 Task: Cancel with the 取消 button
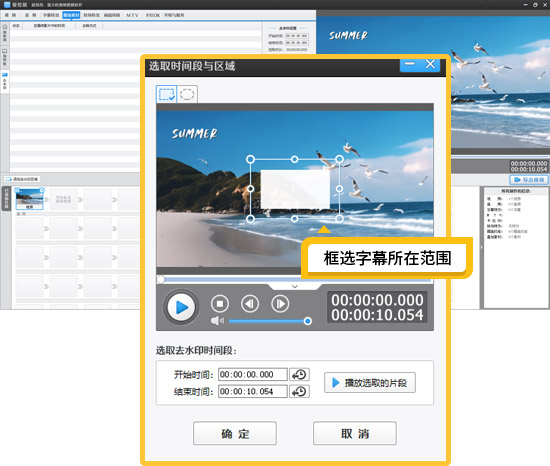[355, 433]
